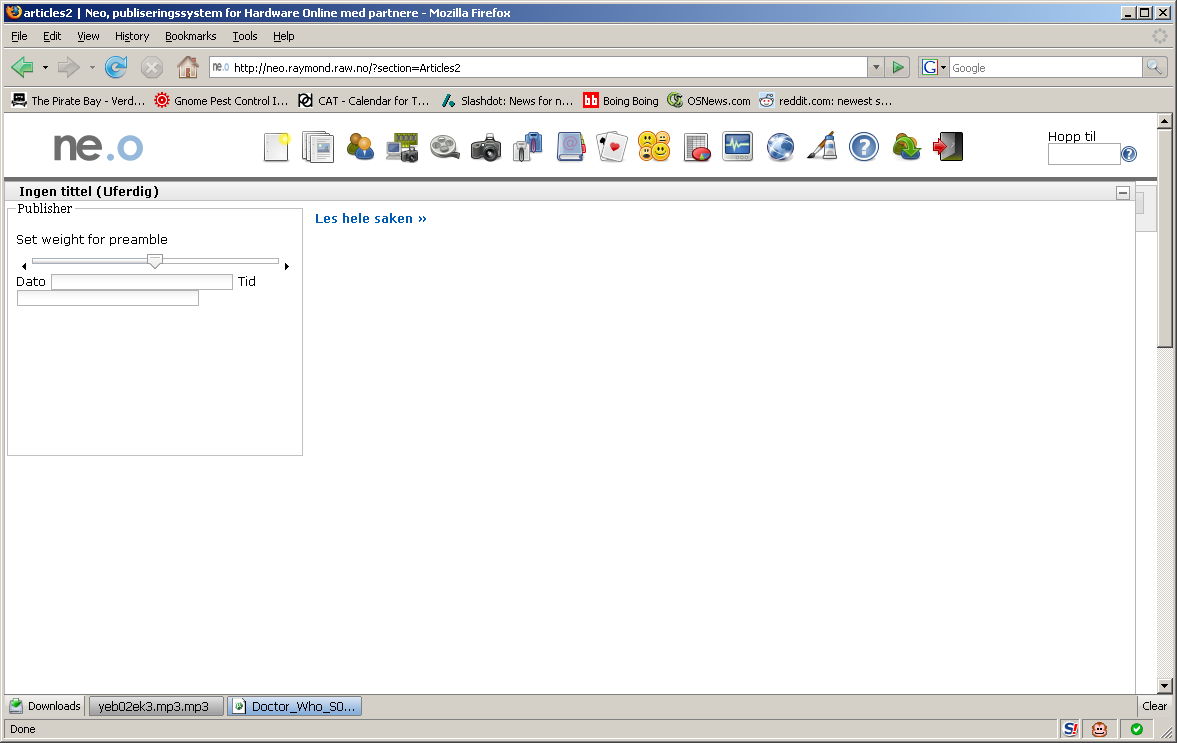
Task: Open the camera photo icon
Action: point(486,147)
